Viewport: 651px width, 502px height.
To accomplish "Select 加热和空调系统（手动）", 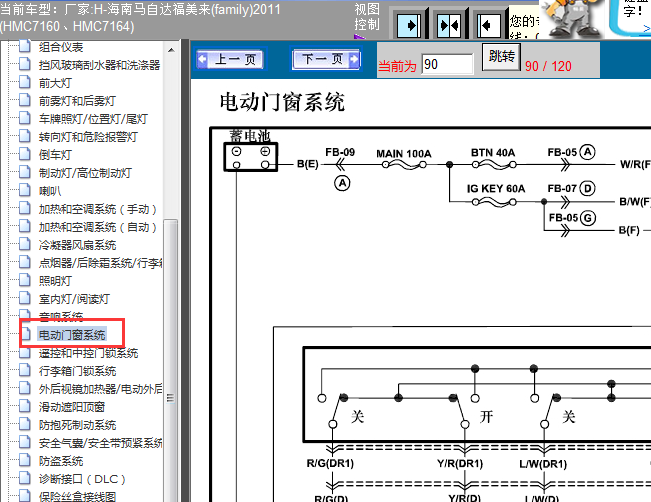I will [x=98, y=209].
